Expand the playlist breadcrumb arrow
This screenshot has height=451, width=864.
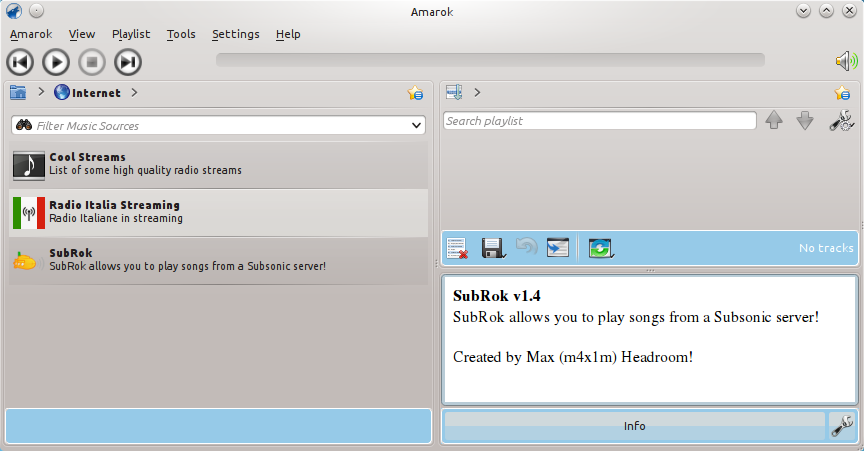477,93
